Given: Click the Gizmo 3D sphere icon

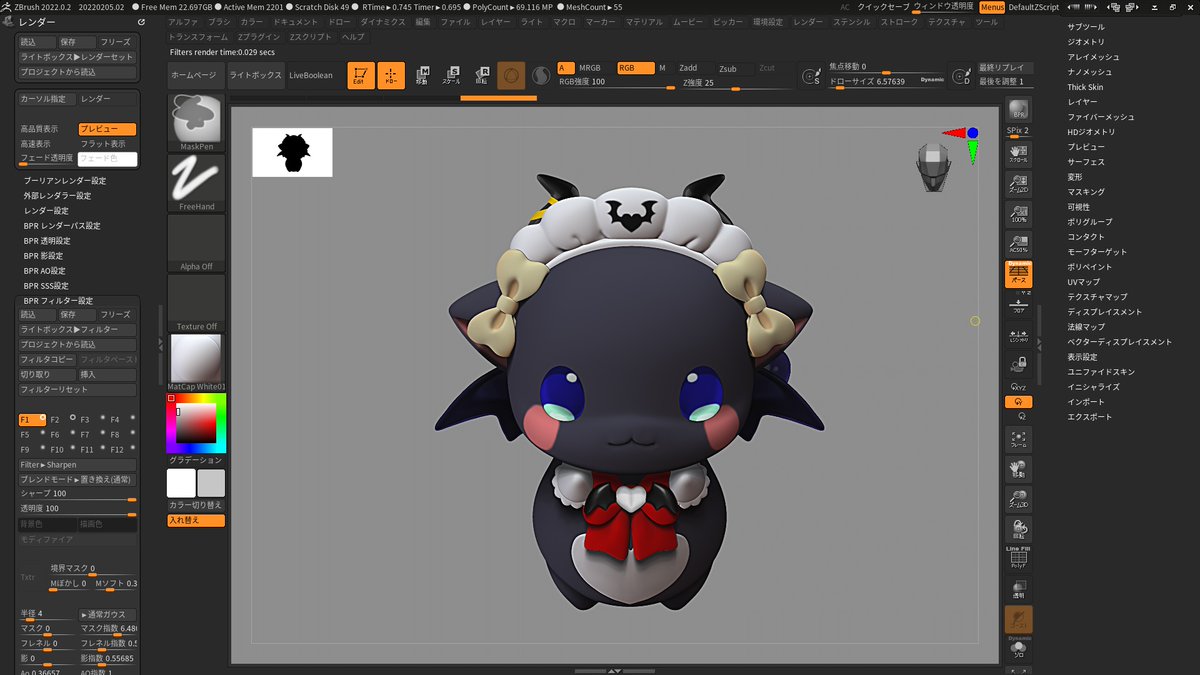Looking at the screenshot, I should [511, 76].
